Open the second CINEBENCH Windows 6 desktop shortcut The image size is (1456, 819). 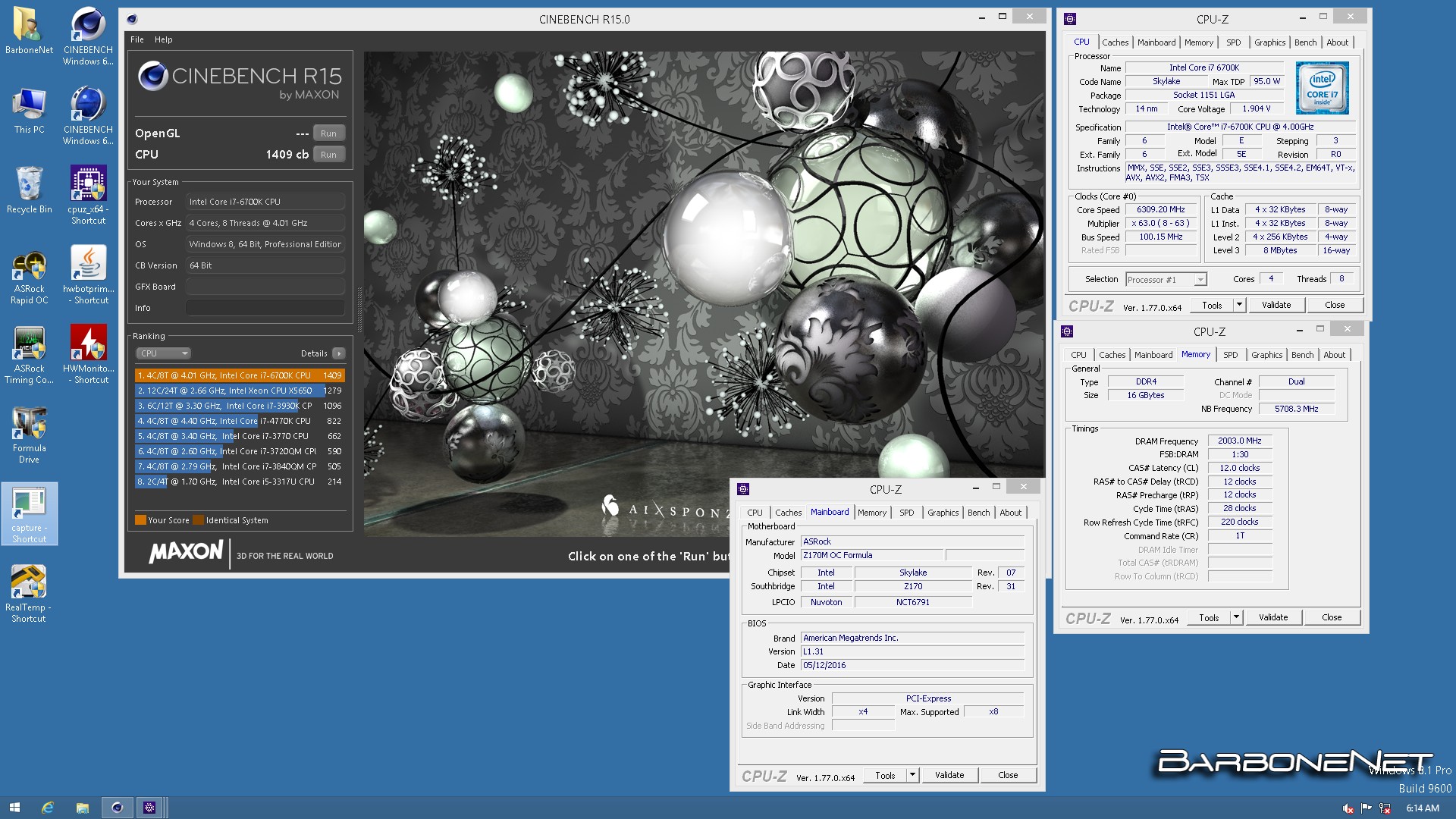[x=88, y=115]
